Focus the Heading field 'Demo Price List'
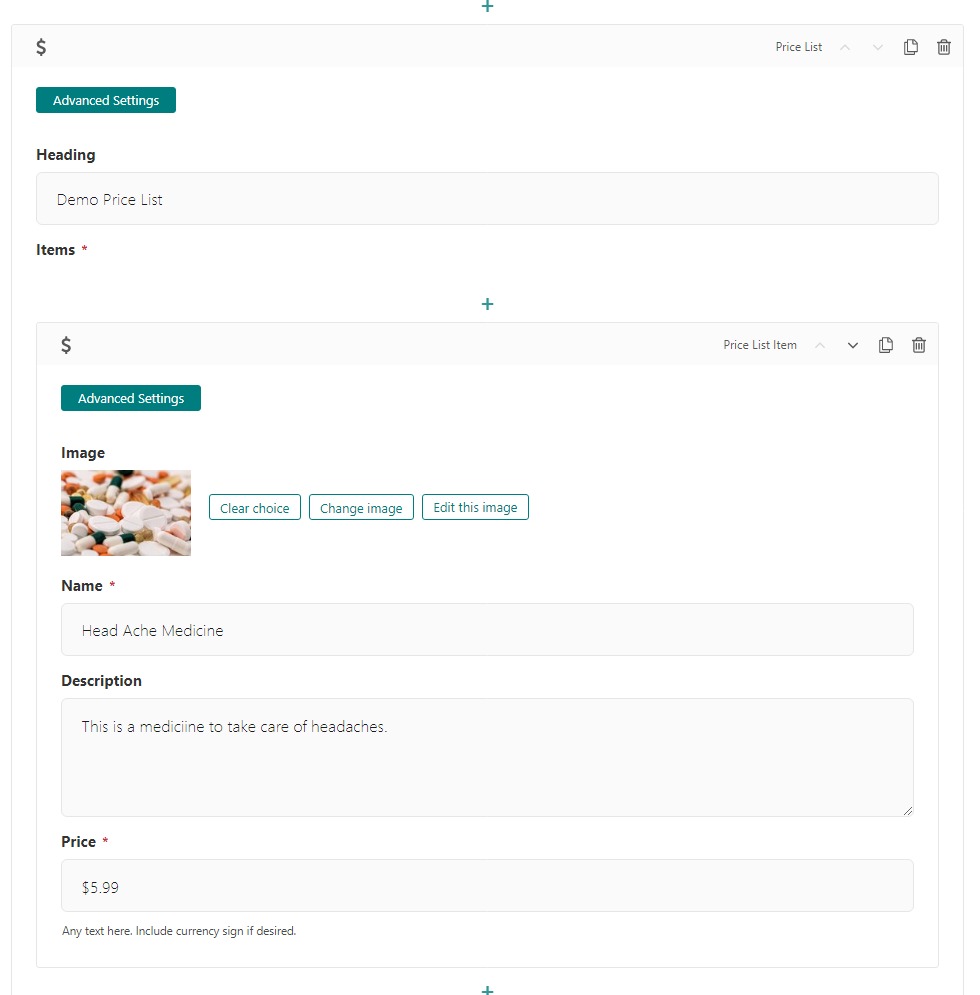Viewport: 980px width, 995px height. click(x=487, y=199)
